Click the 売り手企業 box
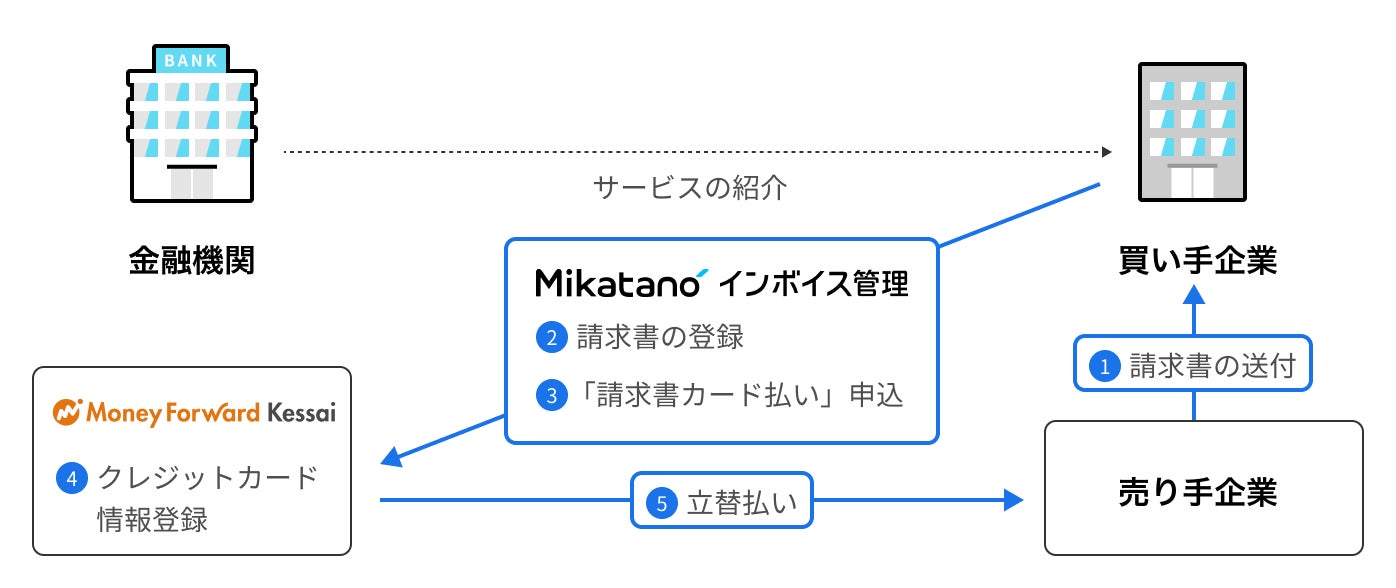Screen dimensions: 1396x588 (1203, 489)
